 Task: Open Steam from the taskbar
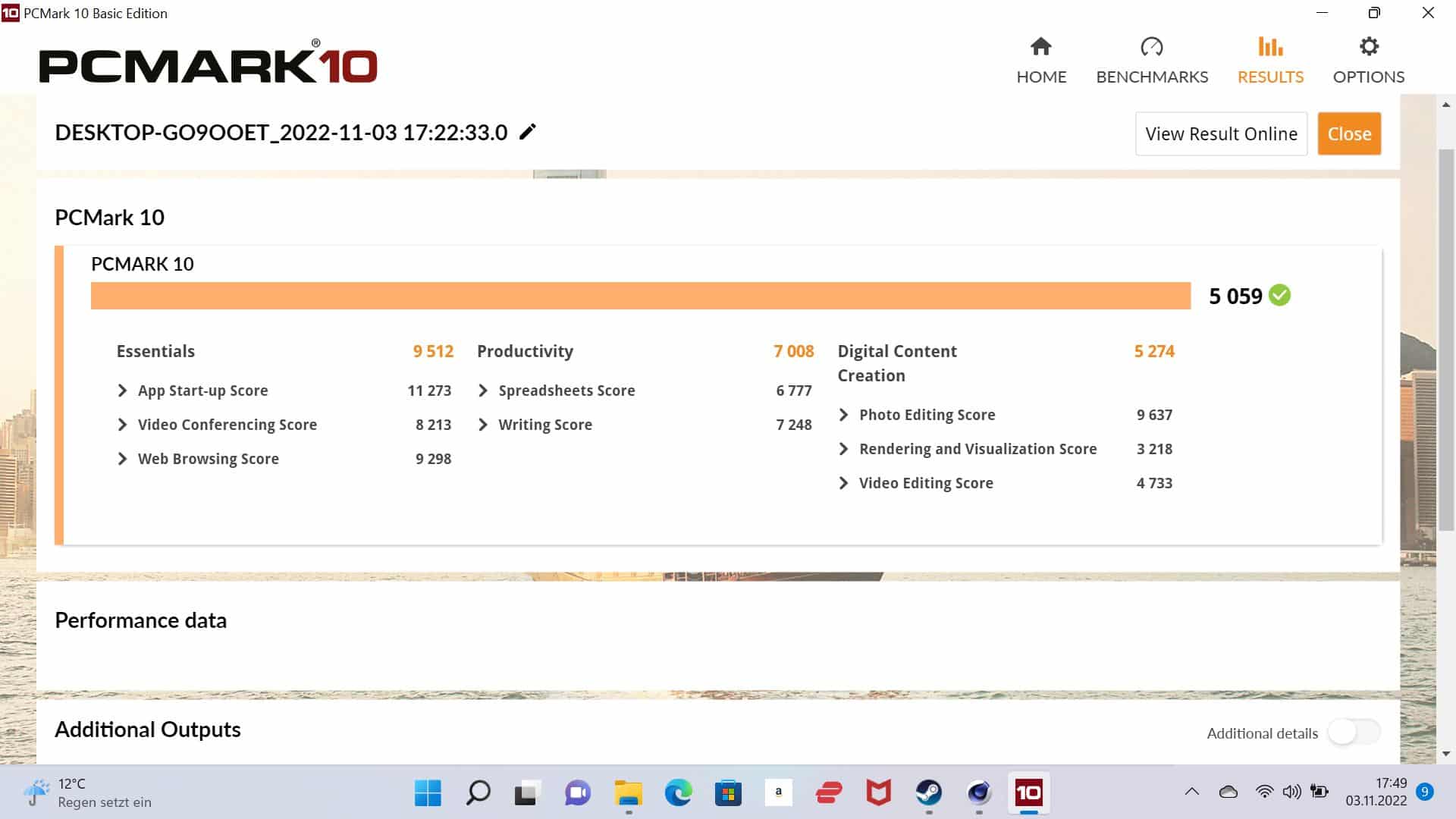tap(928, 793)
